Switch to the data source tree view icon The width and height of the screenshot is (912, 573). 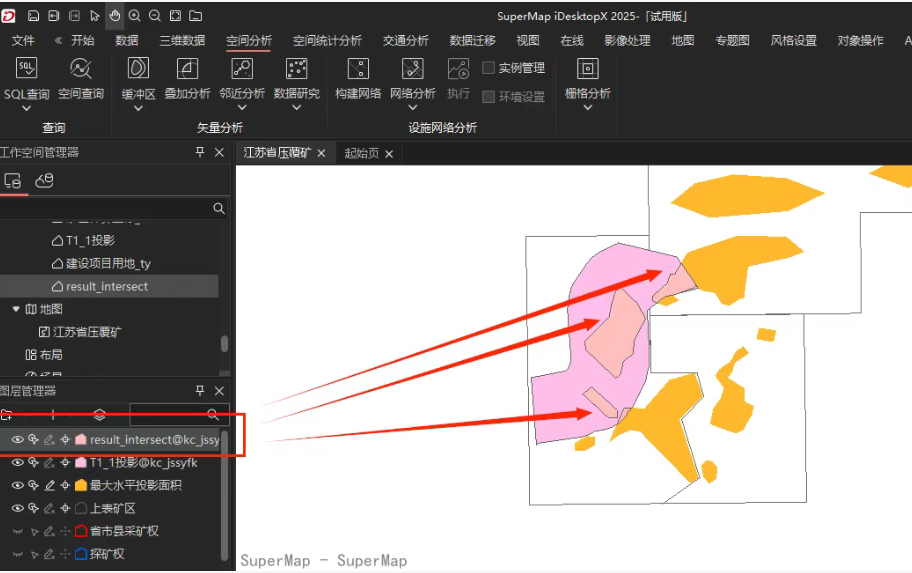(x=13, y=181)
